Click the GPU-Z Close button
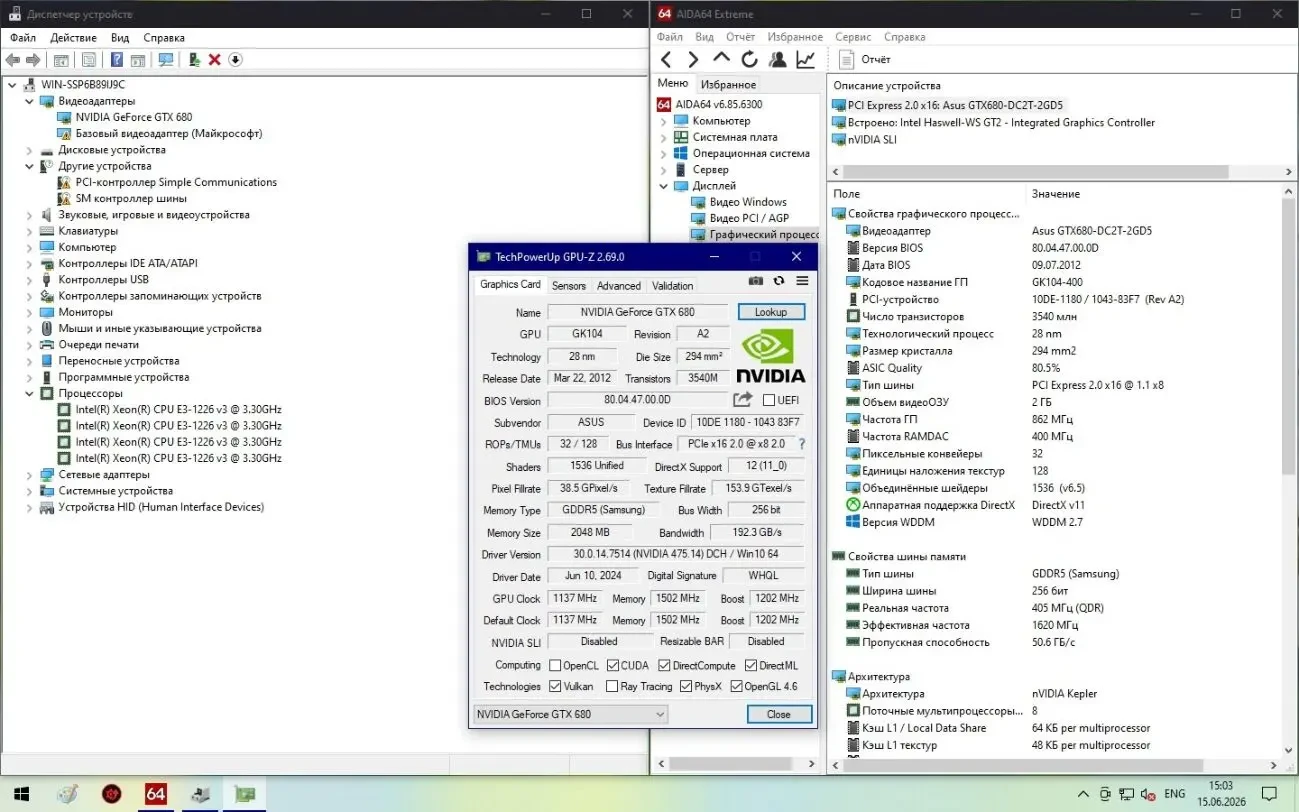 coord(779,714)
